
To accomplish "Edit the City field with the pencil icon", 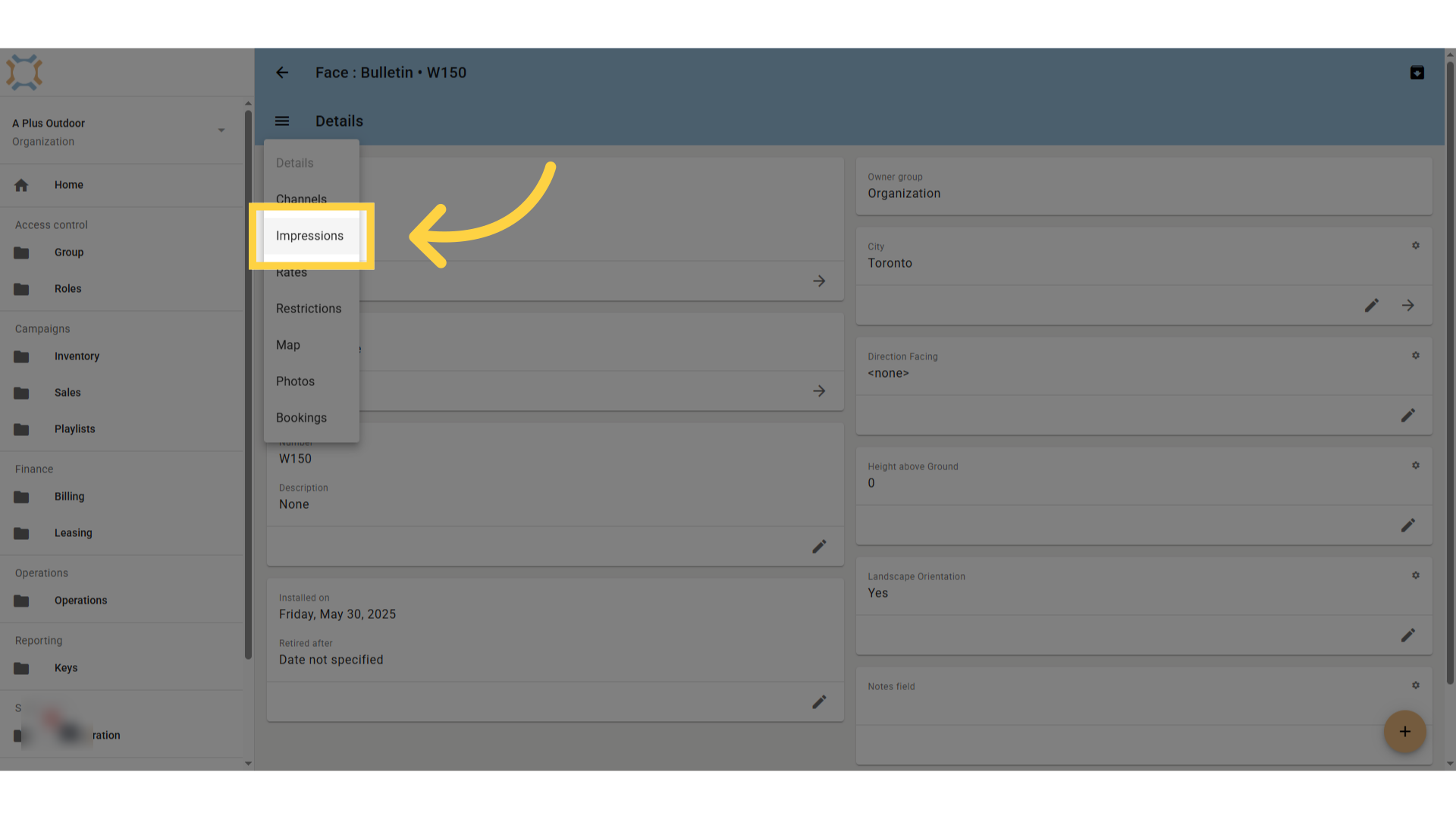I will pyautogui.click(x=1372, y=306).
